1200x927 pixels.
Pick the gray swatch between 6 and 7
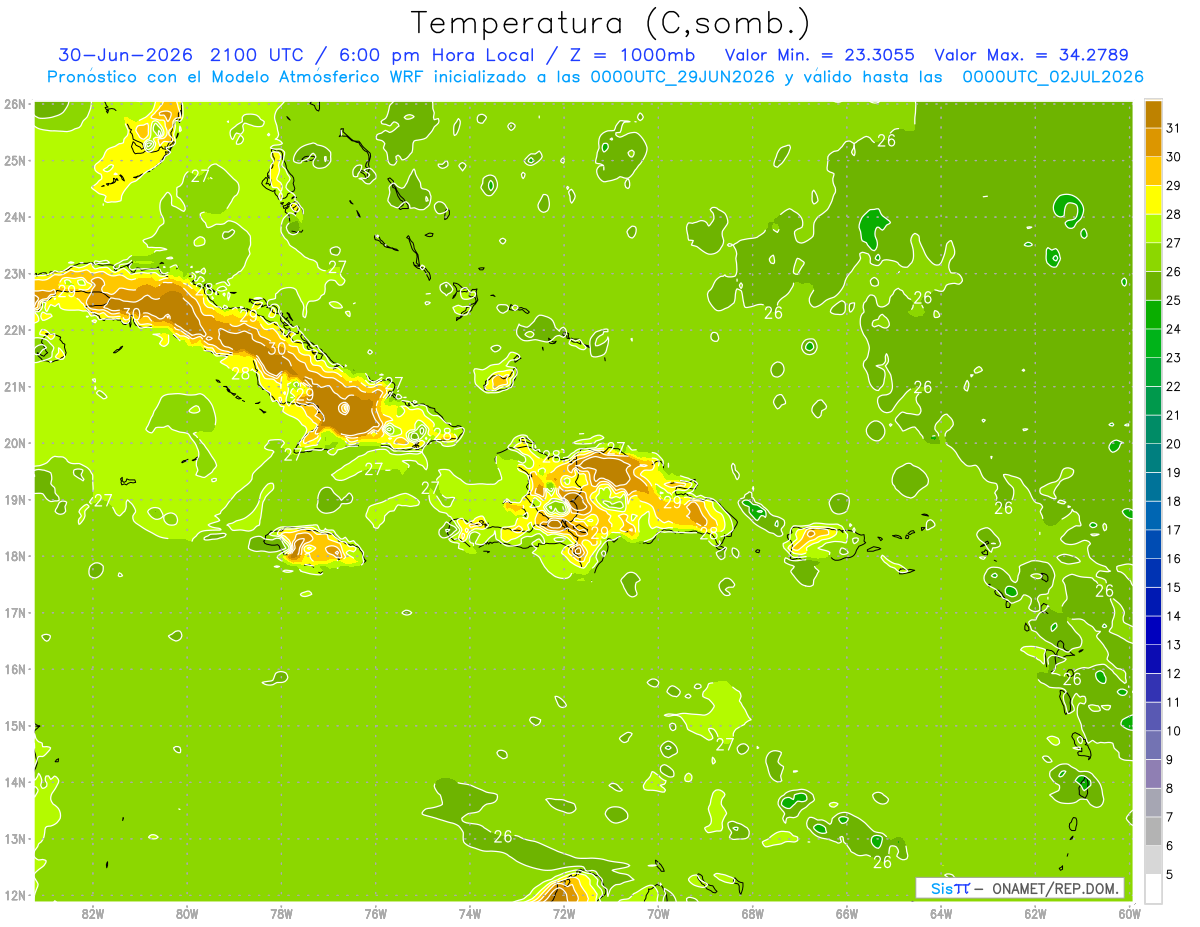(1153, 831)
